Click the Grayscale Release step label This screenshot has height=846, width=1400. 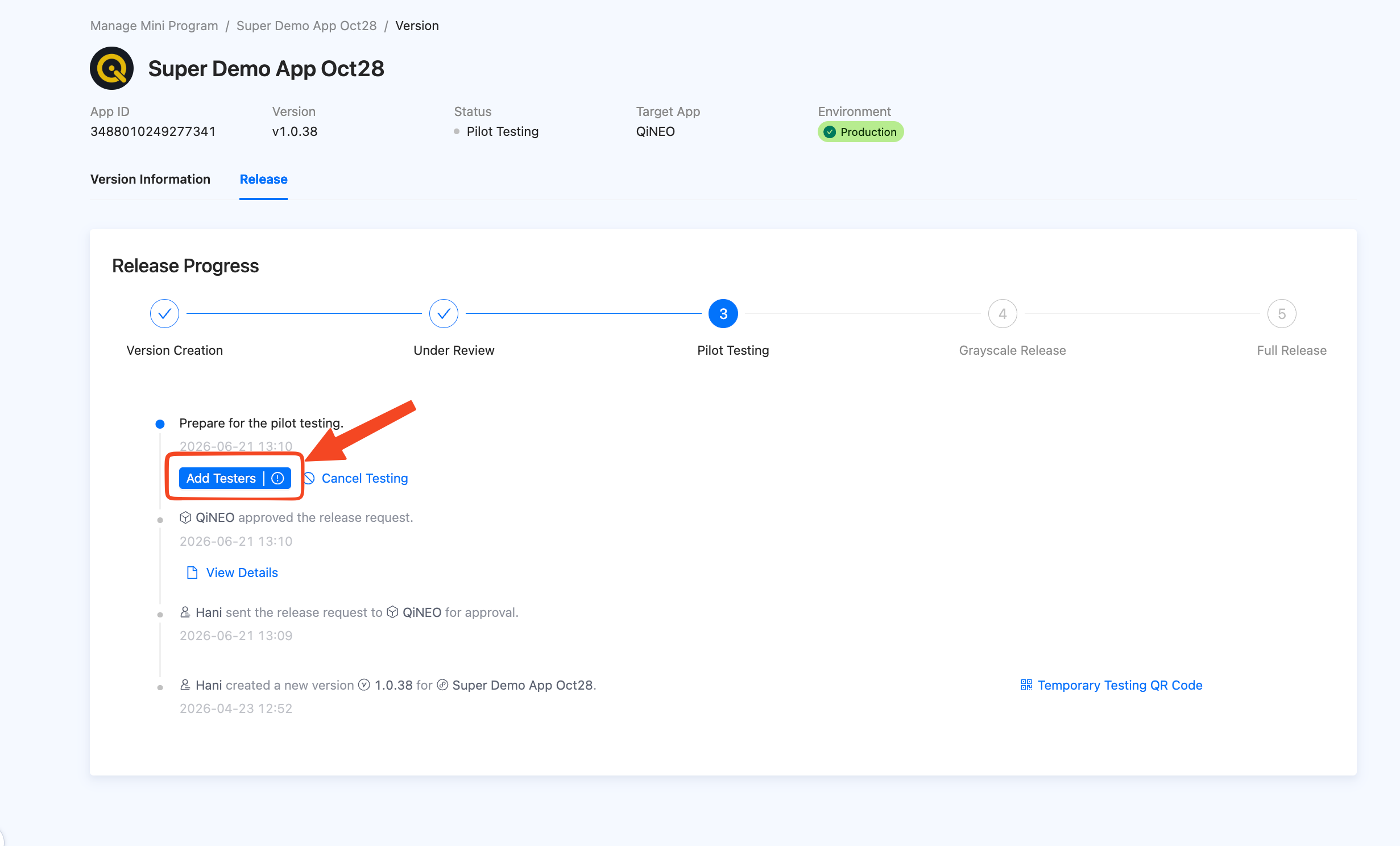pos(1012,350)
